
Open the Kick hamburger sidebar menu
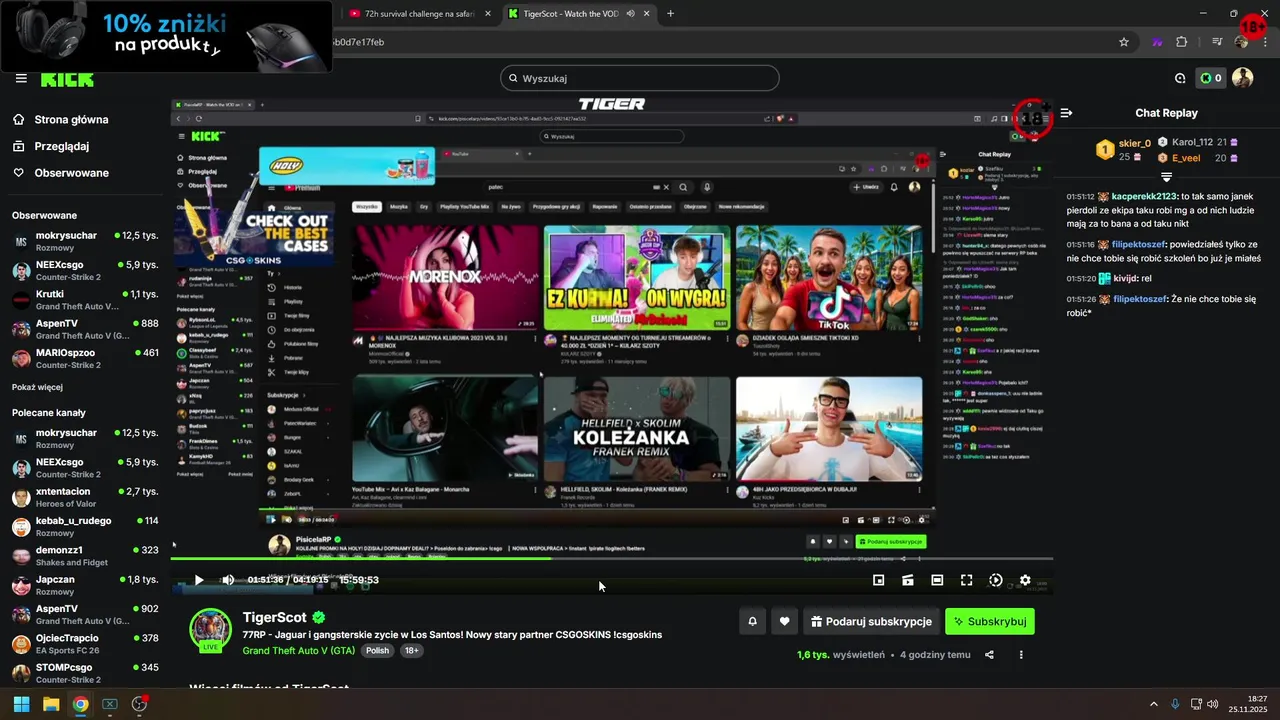point(21,78)
